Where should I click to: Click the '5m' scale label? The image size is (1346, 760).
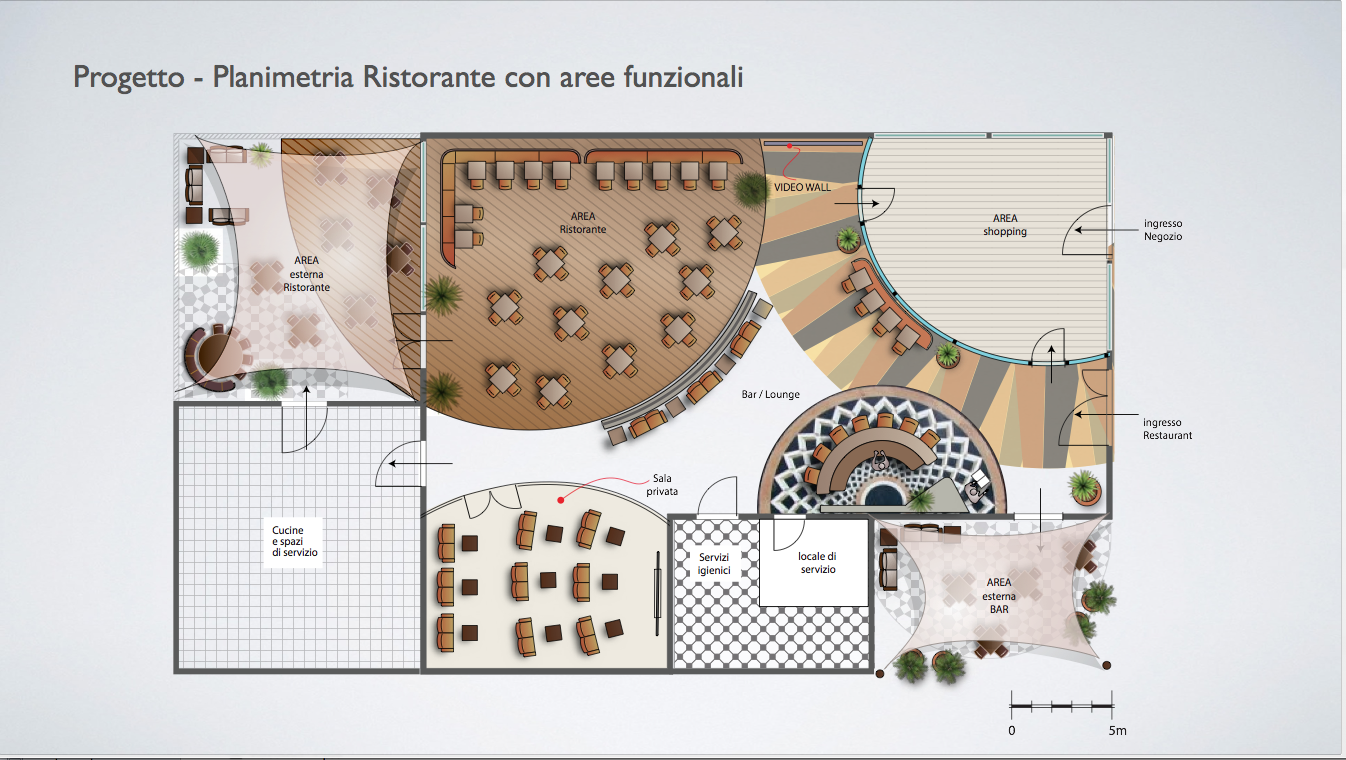click(1117, 731)
